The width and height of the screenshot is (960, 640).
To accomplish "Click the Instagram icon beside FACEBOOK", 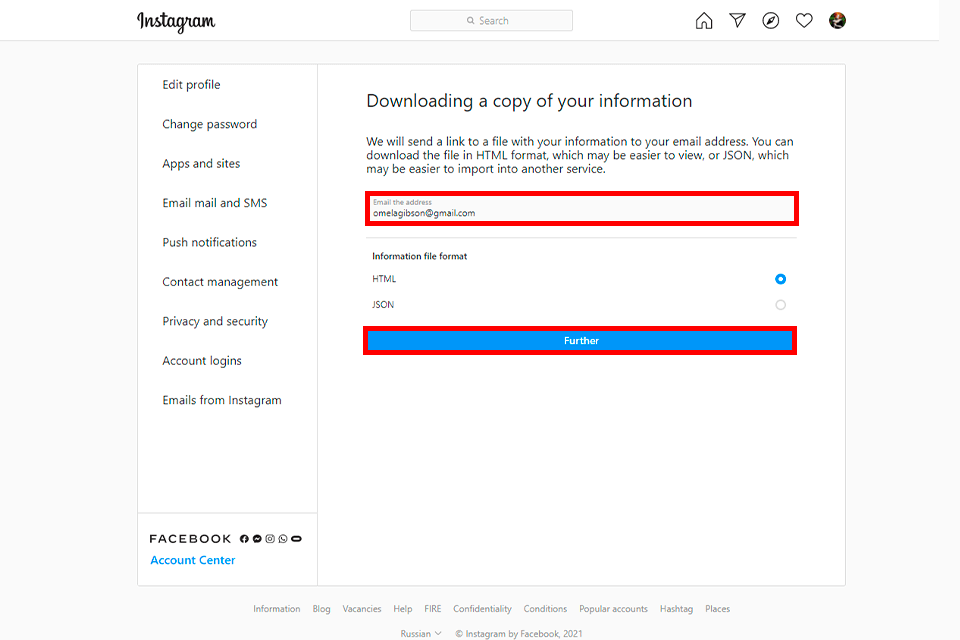I will [270, 539].
